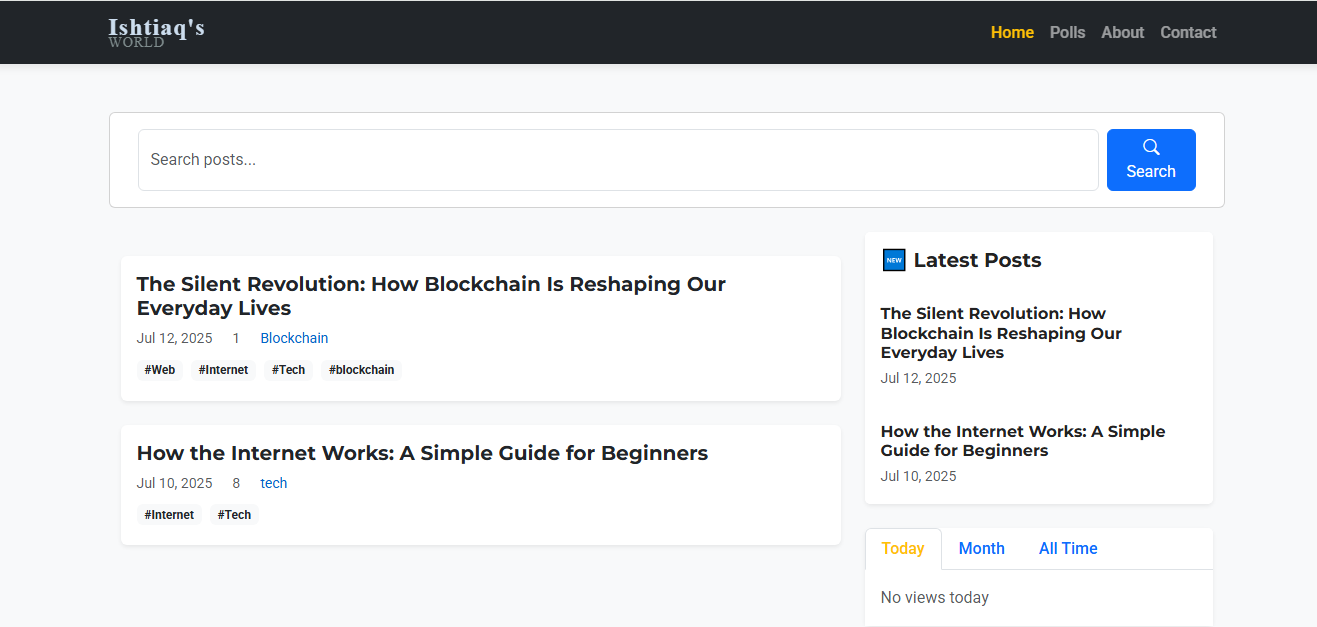Open the About page in the navbar
This screenshot has width=1317, height=627.
(x=1122, y=32)
